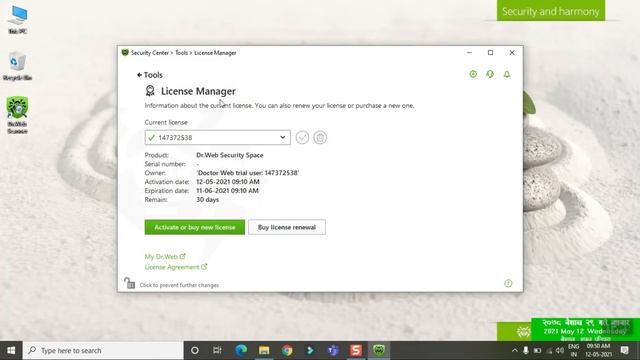This screenshot has height=360, width=640.
Task: Click the owner value 'Doctor Web trial user: 147372538'
Action: 247,173
